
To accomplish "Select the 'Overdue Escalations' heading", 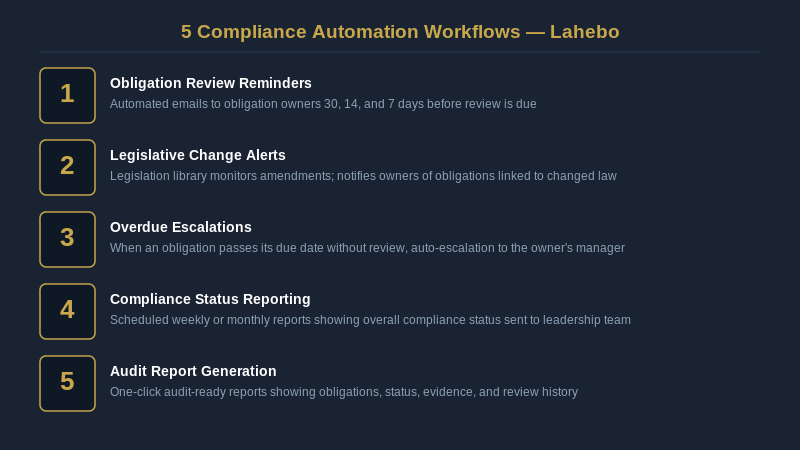I will point(181,227).
